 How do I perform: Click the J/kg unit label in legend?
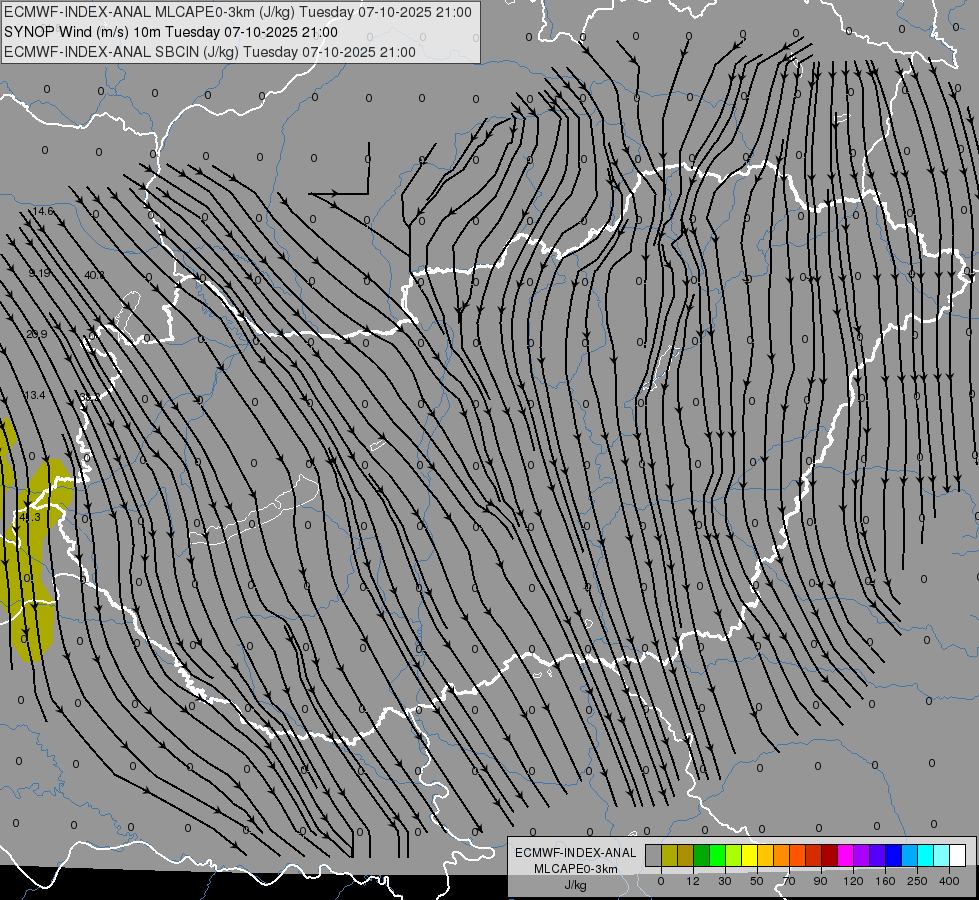coord(574,885)
